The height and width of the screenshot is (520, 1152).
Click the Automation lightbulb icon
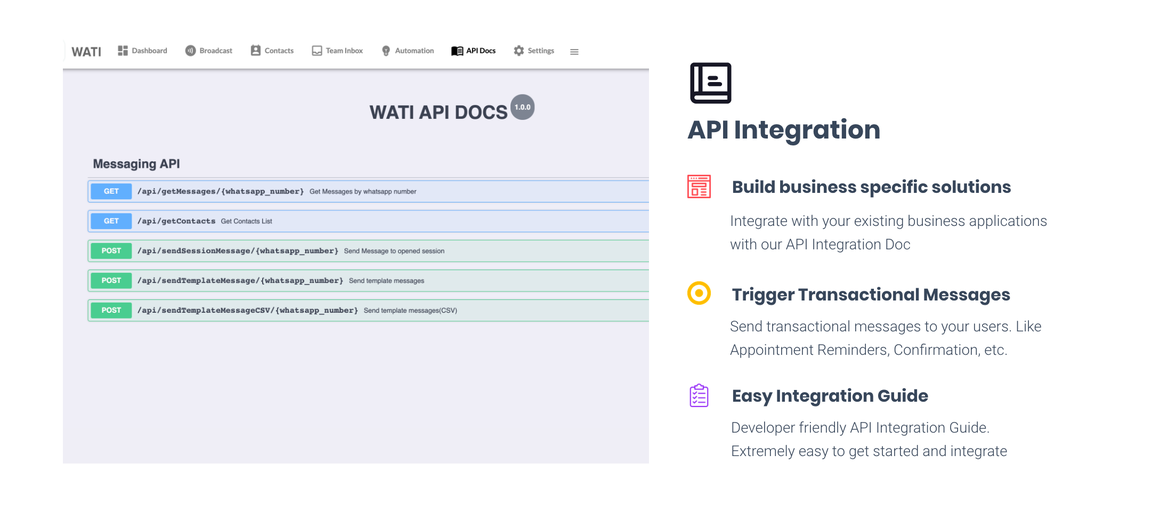pyautogui.click(x=386, y=51)
